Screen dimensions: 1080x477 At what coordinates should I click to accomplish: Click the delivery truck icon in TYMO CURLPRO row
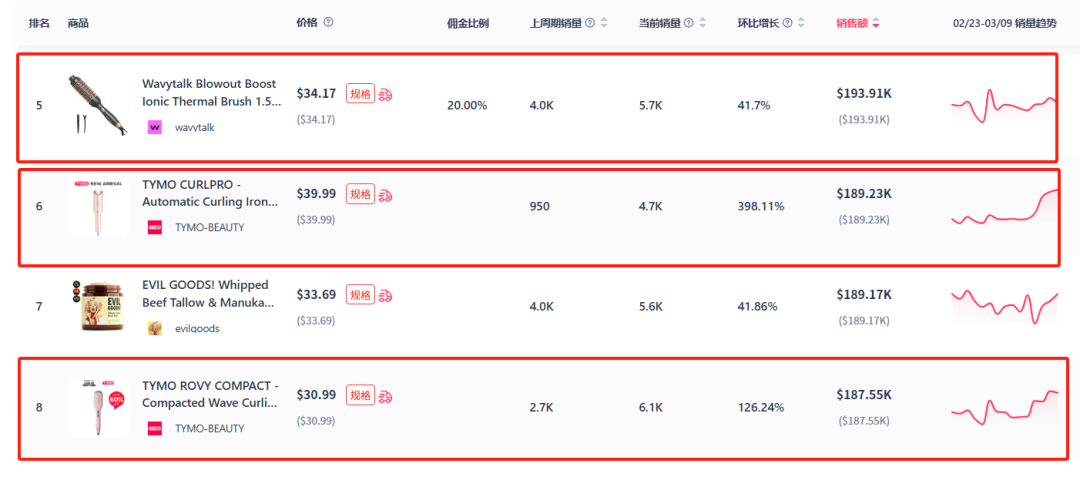coord(386,195)
